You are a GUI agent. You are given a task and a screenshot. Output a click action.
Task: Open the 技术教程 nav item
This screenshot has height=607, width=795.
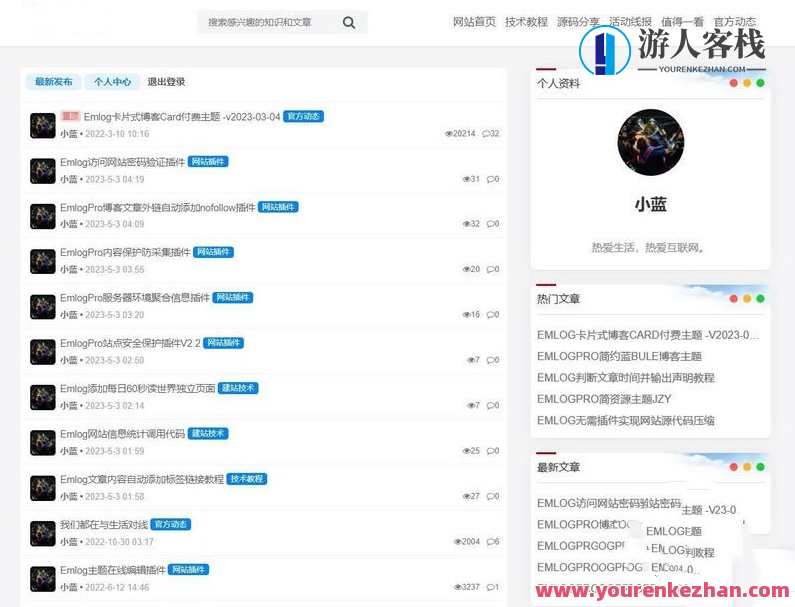click(526, 22)
